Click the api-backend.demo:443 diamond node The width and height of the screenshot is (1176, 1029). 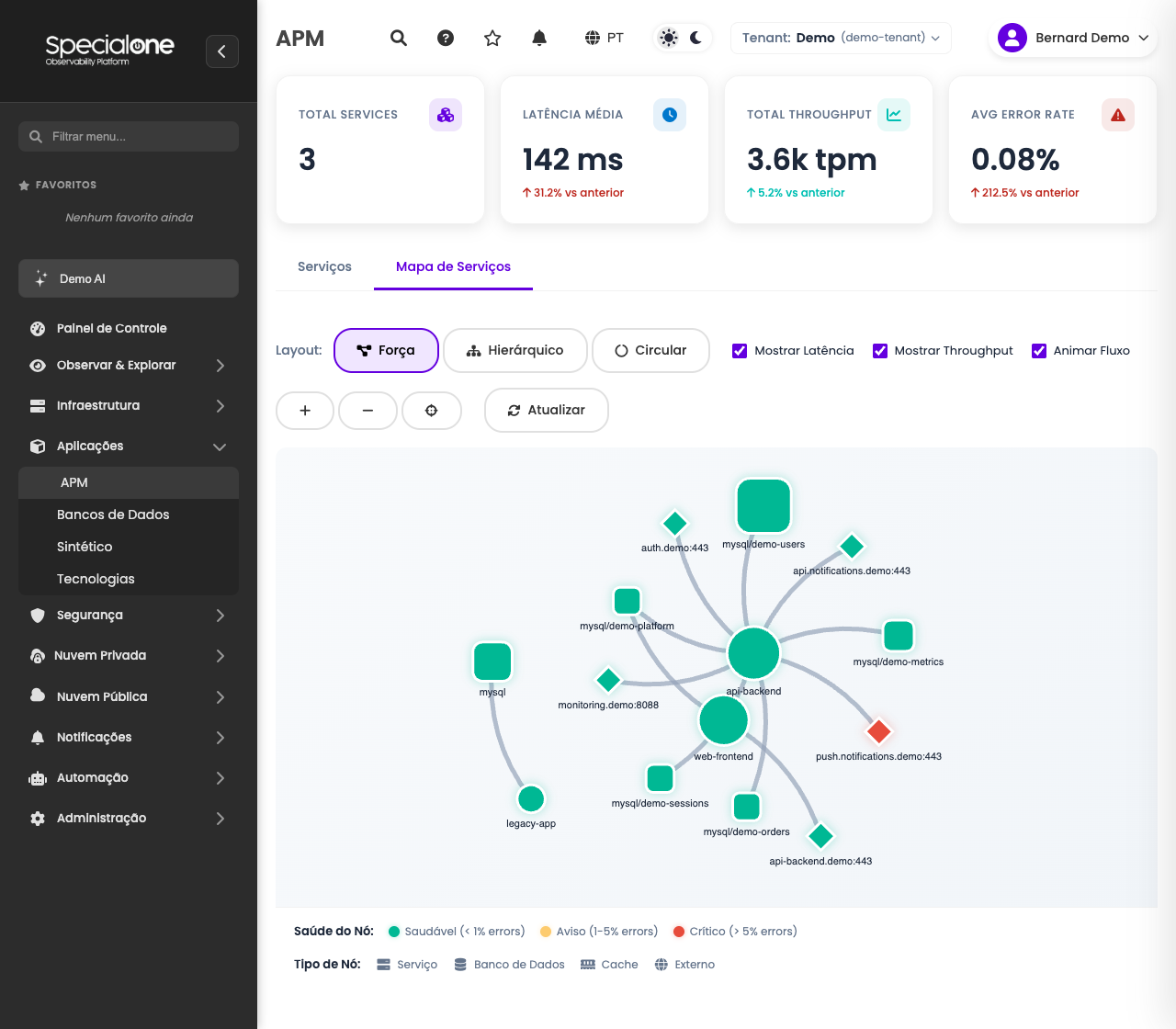pos(820,836)
